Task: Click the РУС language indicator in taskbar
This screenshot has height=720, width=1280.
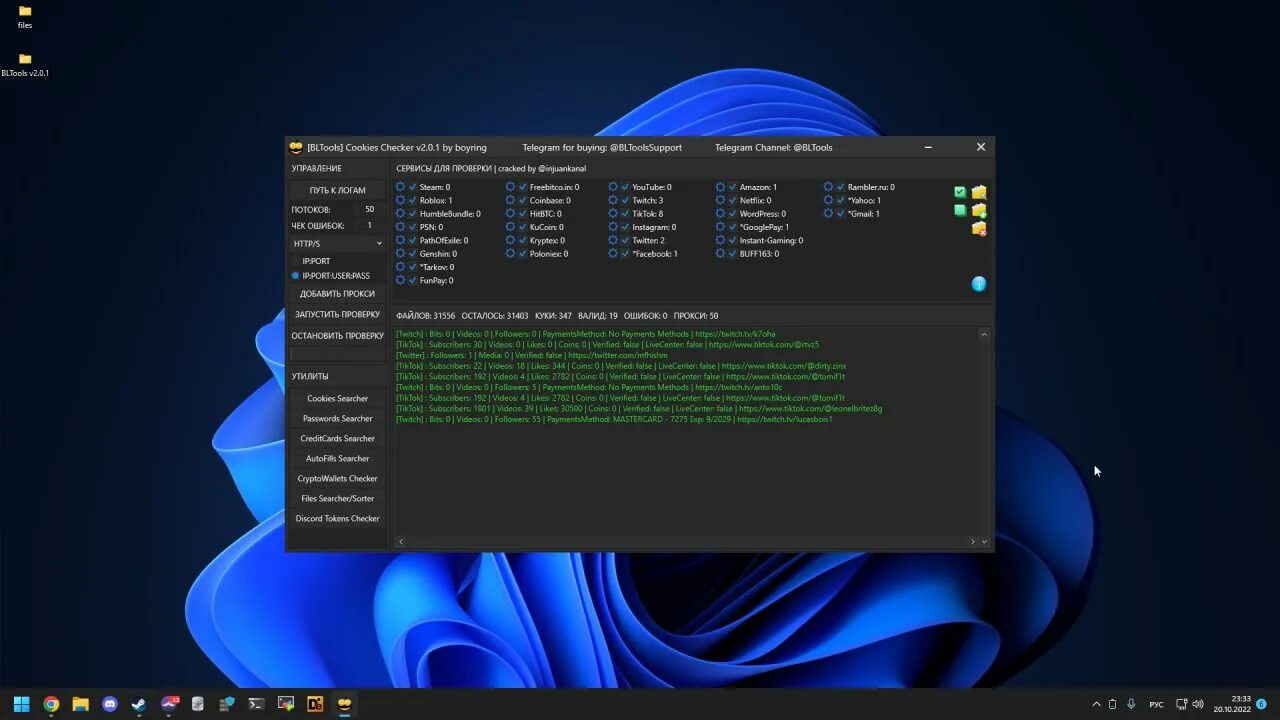Action: tap(1156, 704)
